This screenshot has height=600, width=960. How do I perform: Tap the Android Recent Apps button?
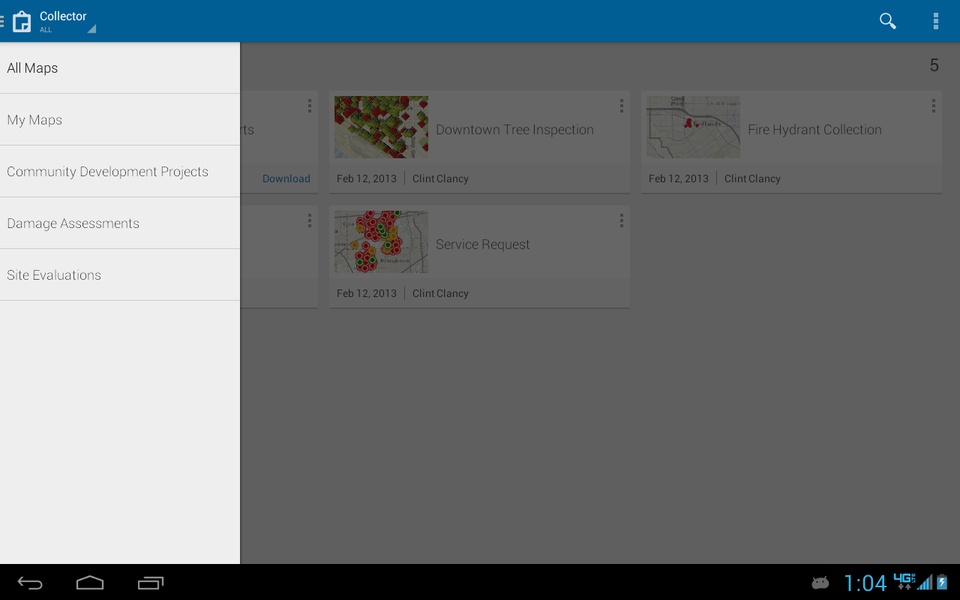tap(151, 583)
